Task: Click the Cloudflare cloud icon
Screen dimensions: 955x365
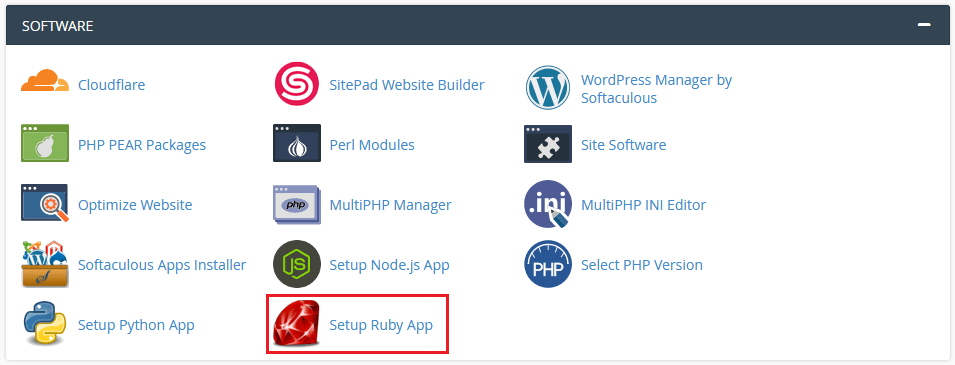Action: coord(44,81)
